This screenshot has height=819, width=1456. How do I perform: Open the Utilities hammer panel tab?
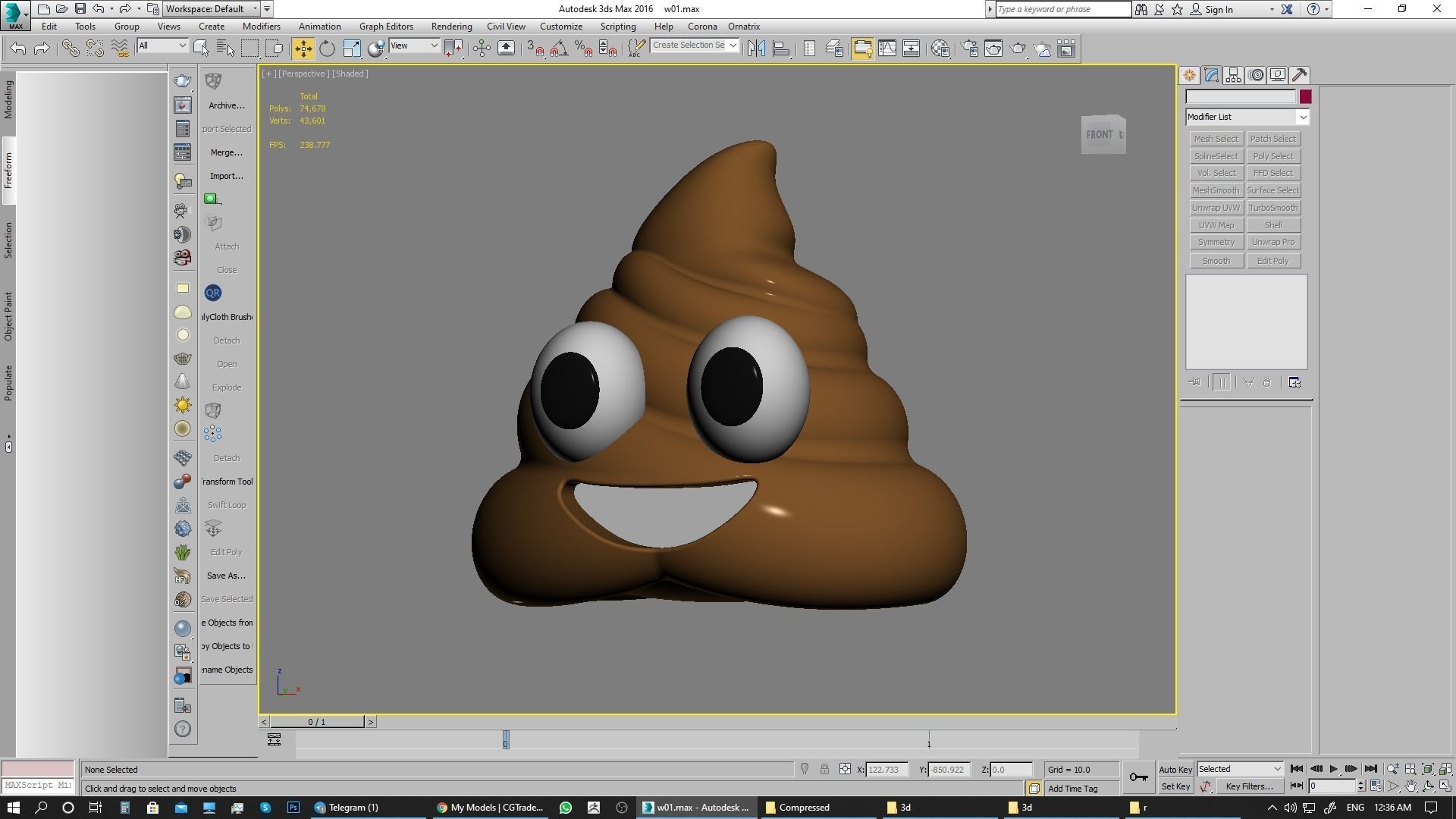(x=1300, y=75)
